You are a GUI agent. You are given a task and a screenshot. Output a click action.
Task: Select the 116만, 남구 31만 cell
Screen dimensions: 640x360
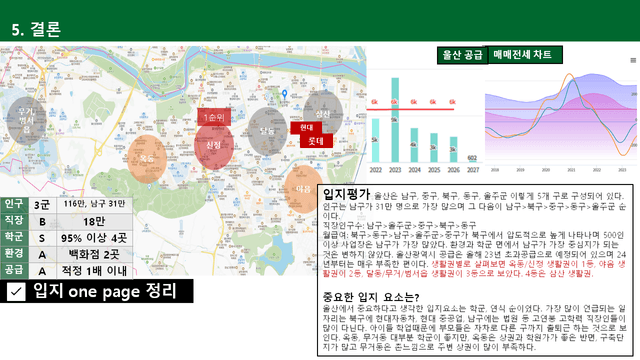click(94, 204)
